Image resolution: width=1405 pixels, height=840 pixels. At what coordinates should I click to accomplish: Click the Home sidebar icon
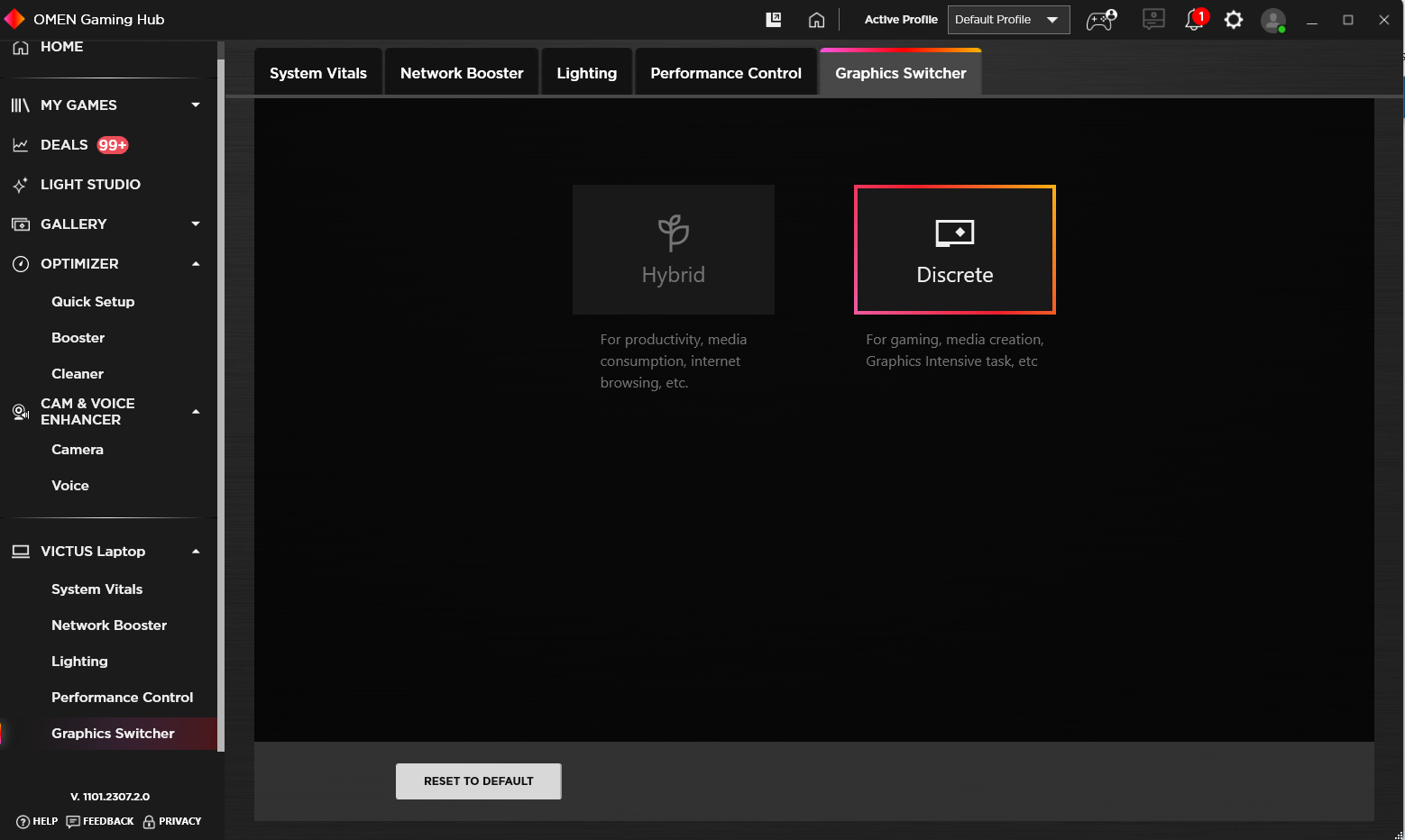point(21,47)
